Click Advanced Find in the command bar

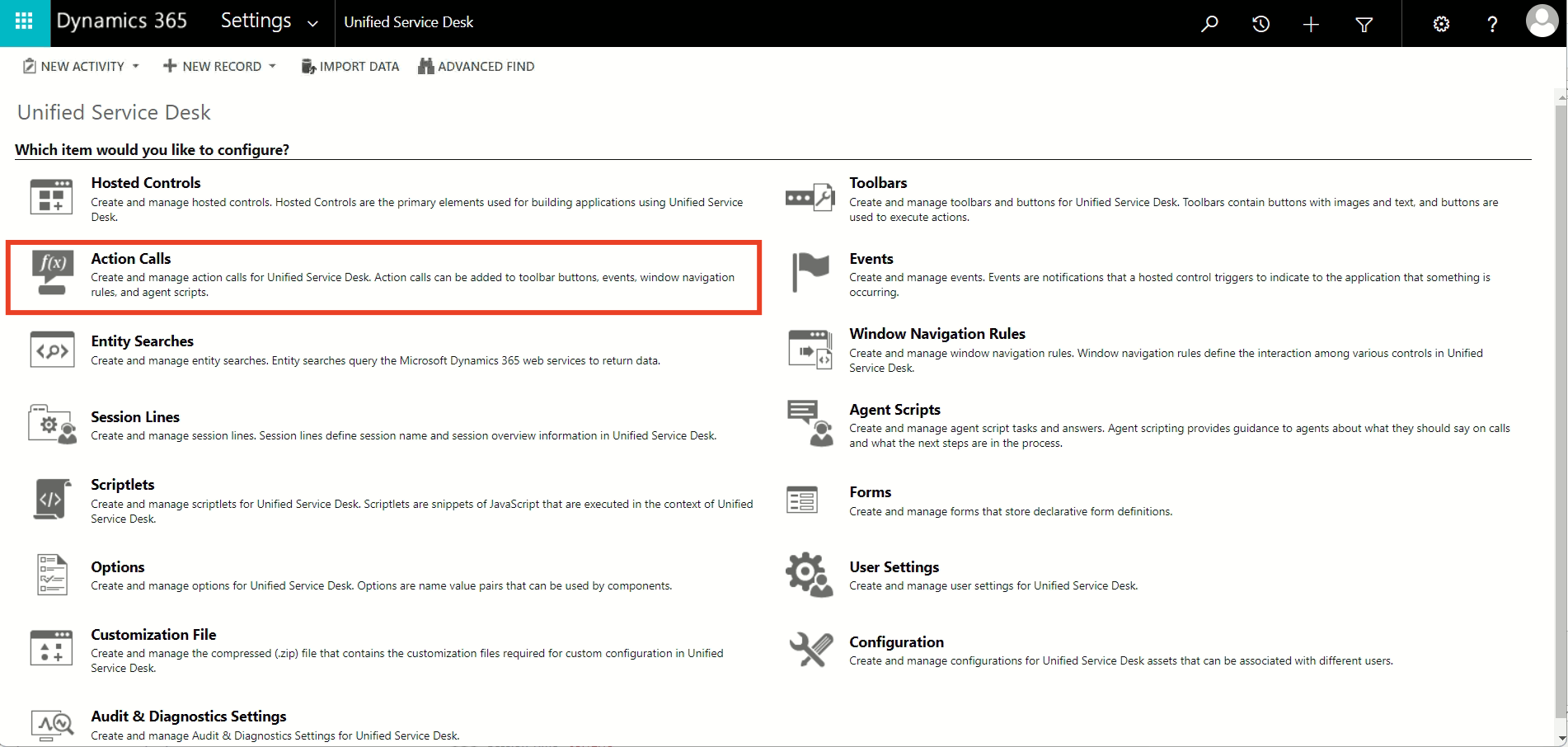[x=476, y=66]
